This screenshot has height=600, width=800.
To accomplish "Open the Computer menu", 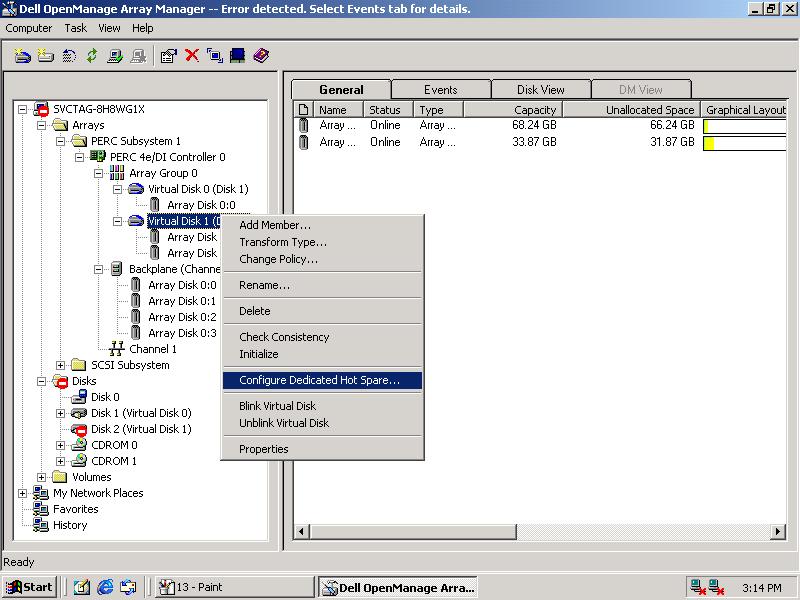I will click(29, 28).
